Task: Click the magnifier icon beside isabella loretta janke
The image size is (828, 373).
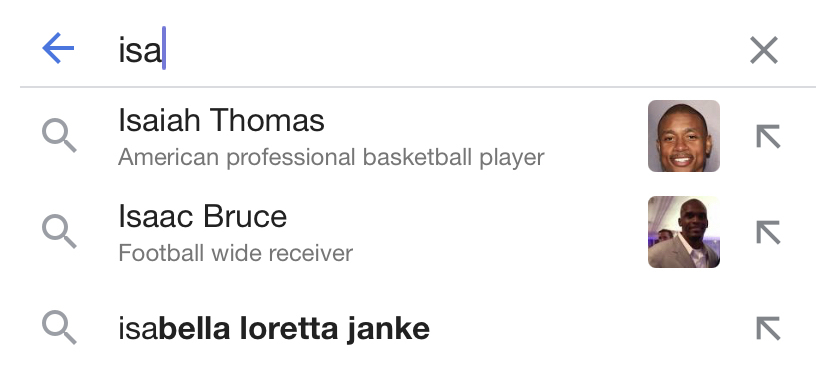Action: [59, 328]
